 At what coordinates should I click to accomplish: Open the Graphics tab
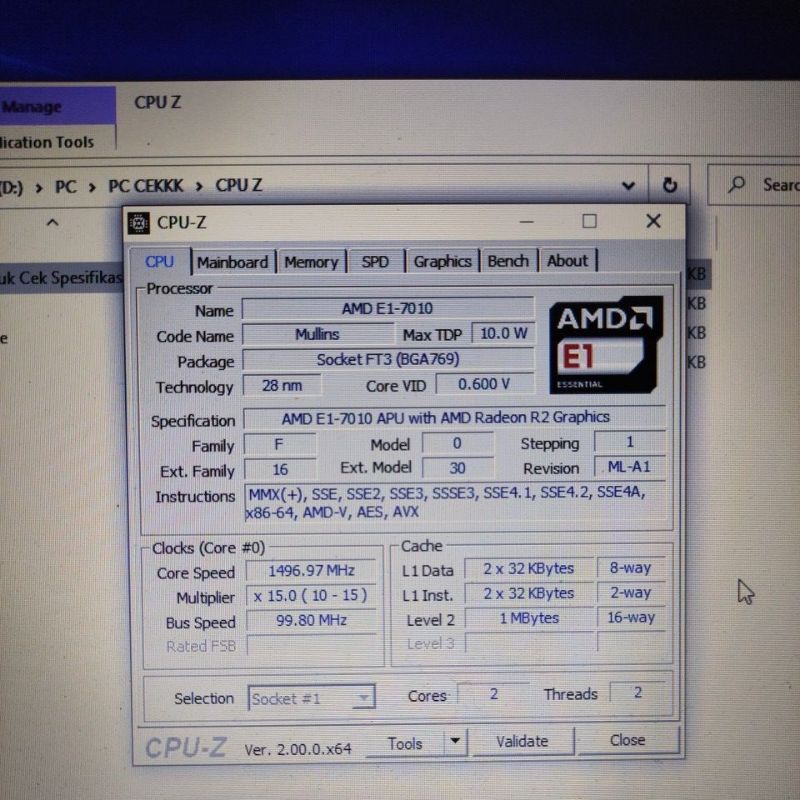coord(442,261)
